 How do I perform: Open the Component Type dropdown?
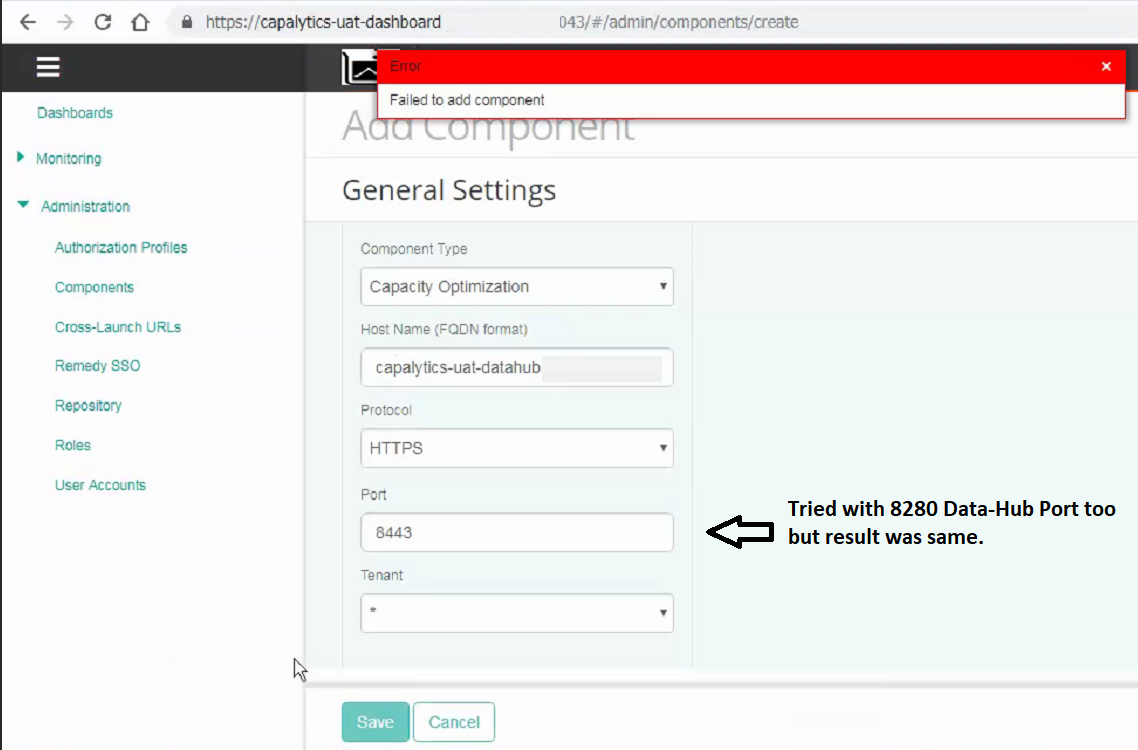click(516, 287)
